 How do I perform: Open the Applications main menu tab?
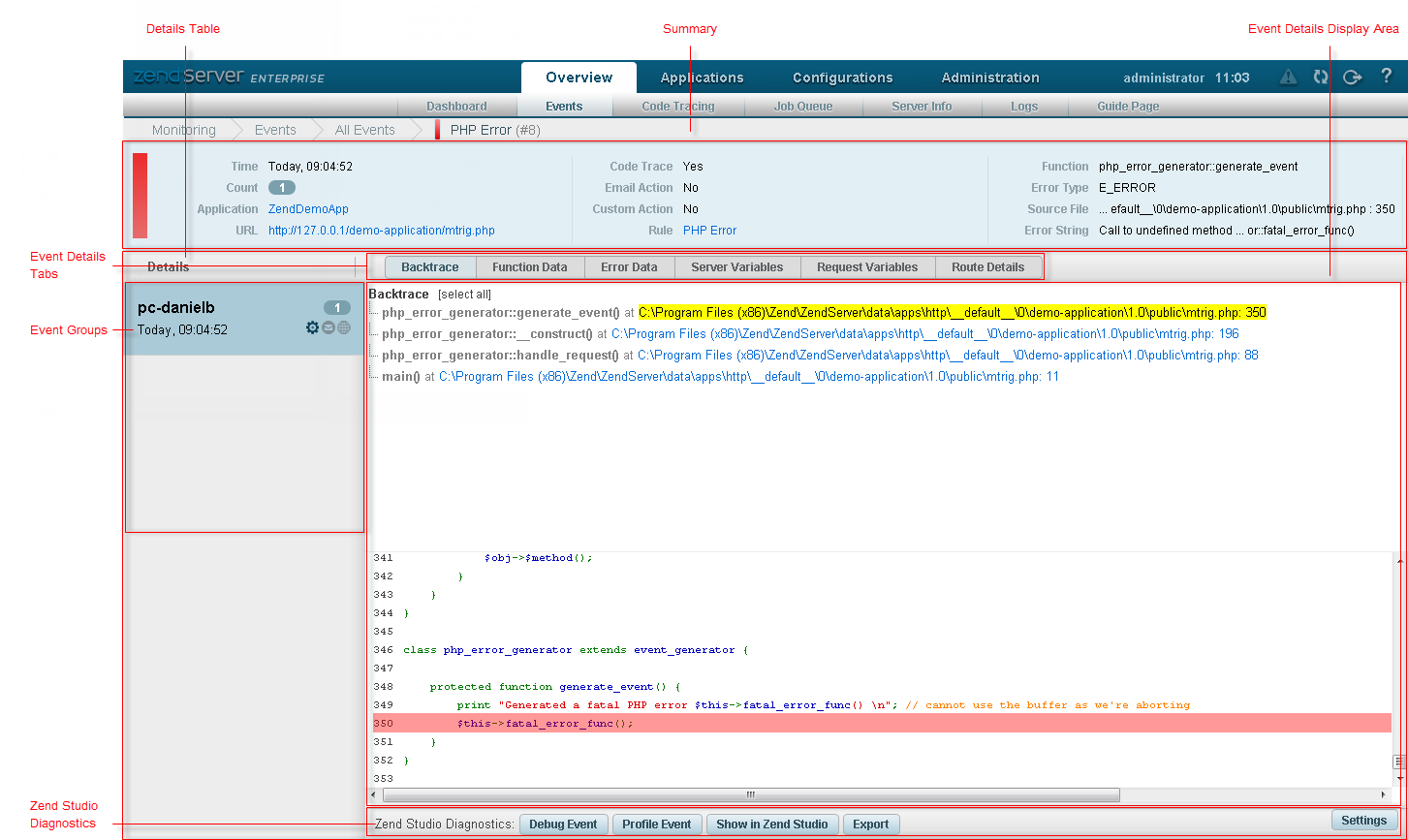[x=702, y=78]
